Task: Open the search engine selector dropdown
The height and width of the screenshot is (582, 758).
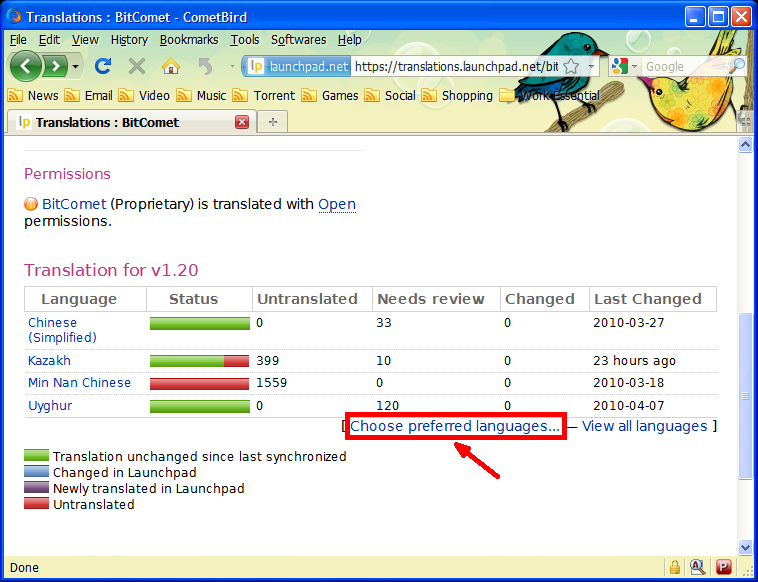Action: point(627,66)
